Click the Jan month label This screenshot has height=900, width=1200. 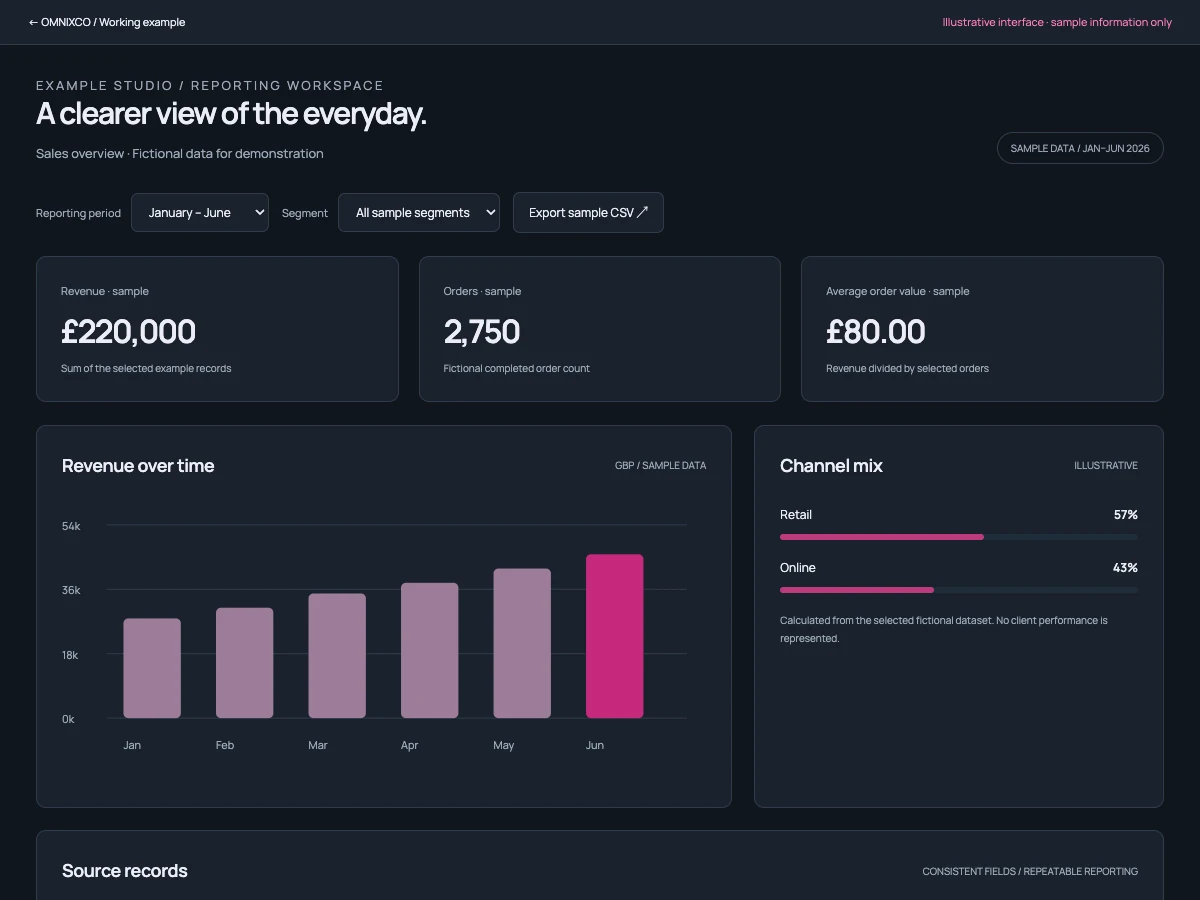coord(132,745)
